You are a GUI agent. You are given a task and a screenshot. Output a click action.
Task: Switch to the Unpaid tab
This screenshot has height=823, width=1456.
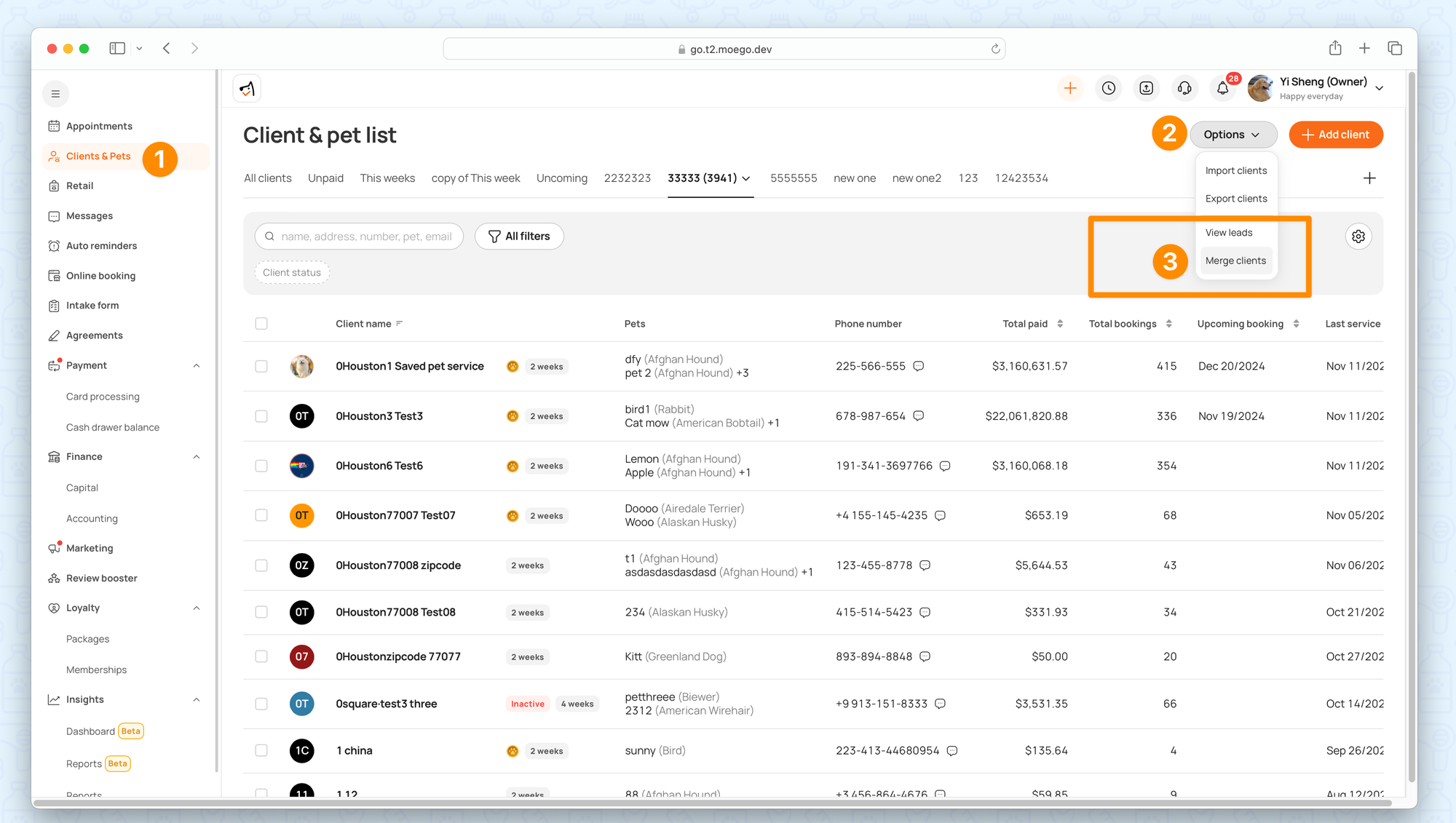325,178
